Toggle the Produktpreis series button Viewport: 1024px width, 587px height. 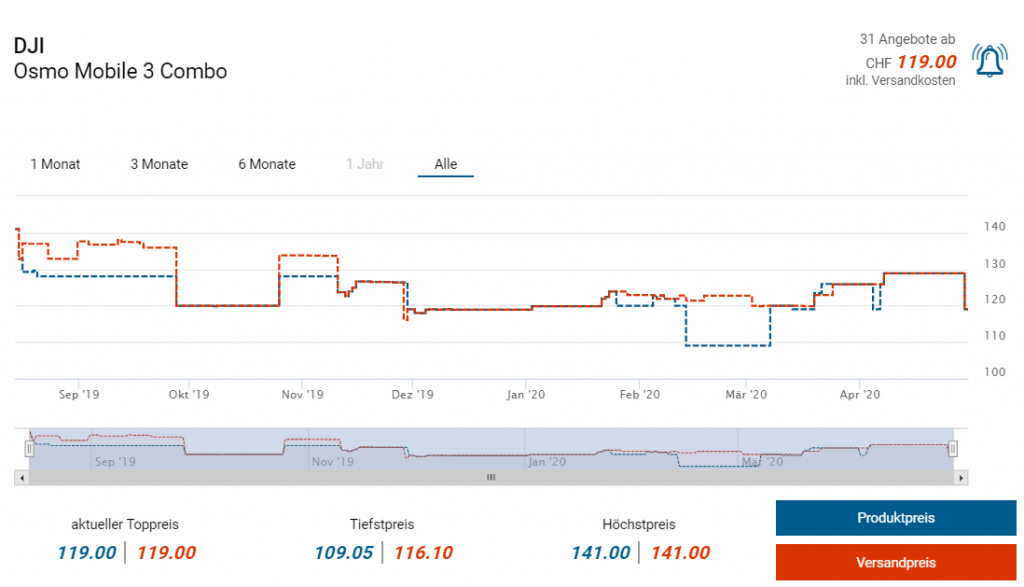(x=895, y=518)
